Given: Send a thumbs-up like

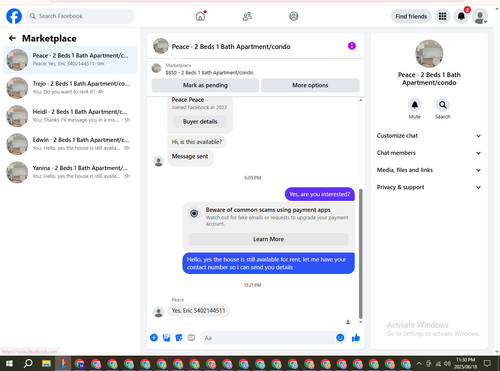Looking at the screenshot, I should [x=356, y=338].
